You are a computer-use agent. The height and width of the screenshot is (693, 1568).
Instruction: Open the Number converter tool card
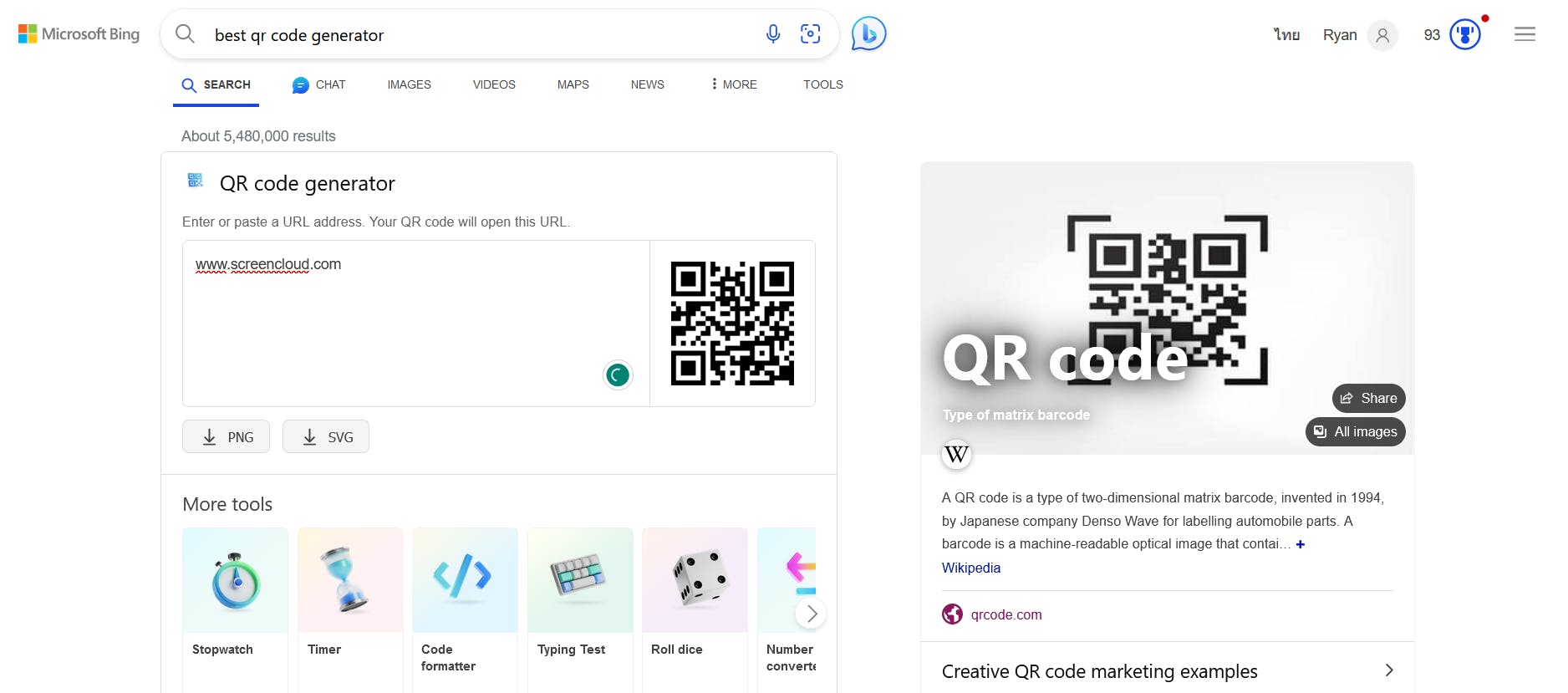pyautogui.click(x=787, y=609)
